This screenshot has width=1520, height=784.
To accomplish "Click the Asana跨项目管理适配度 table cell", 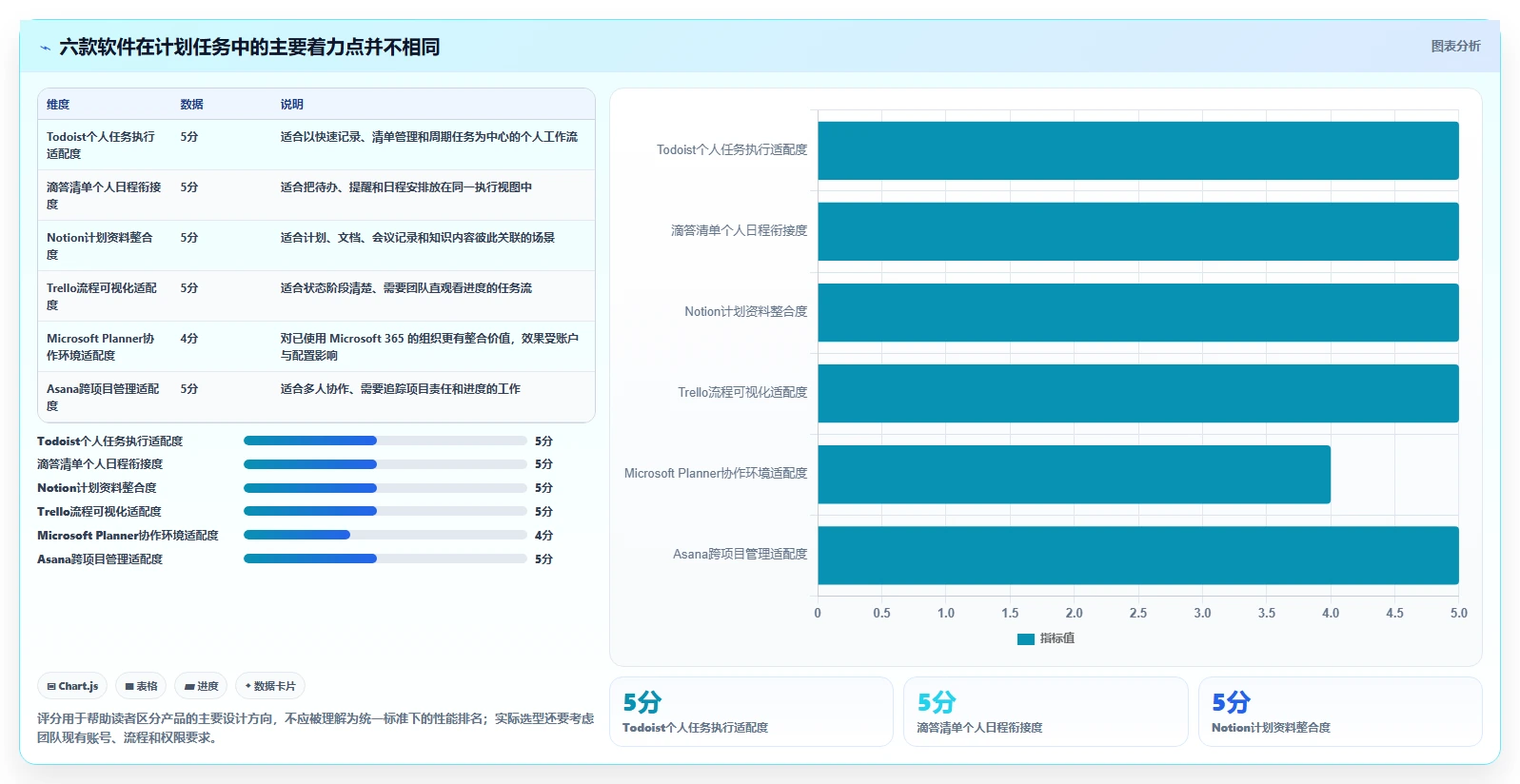I will pos(104,397).
